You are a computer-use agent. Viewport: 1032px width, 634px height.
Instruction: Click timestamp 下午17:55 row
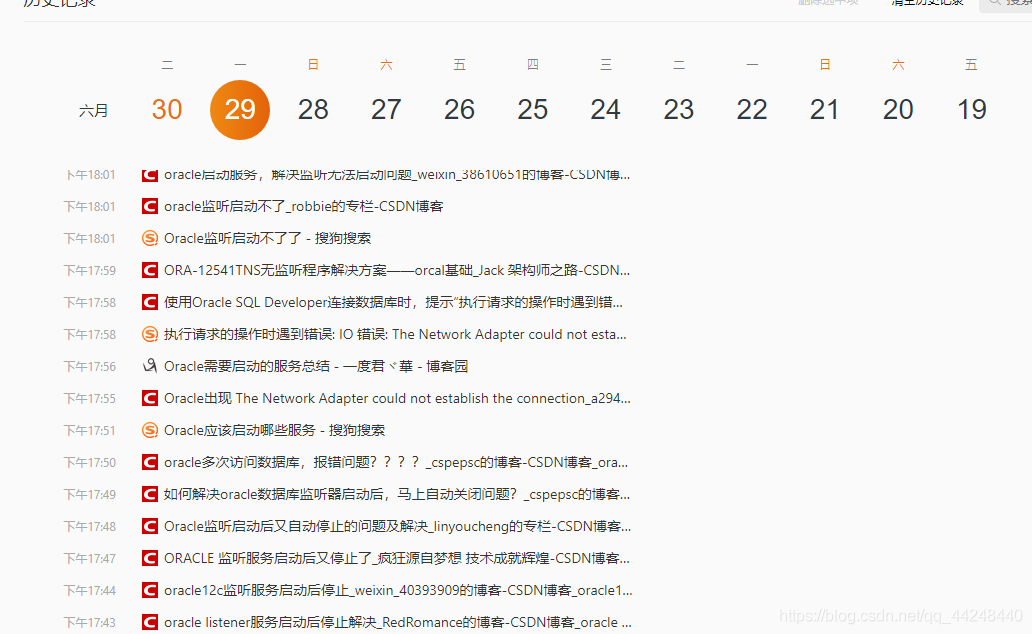point(90,398)
